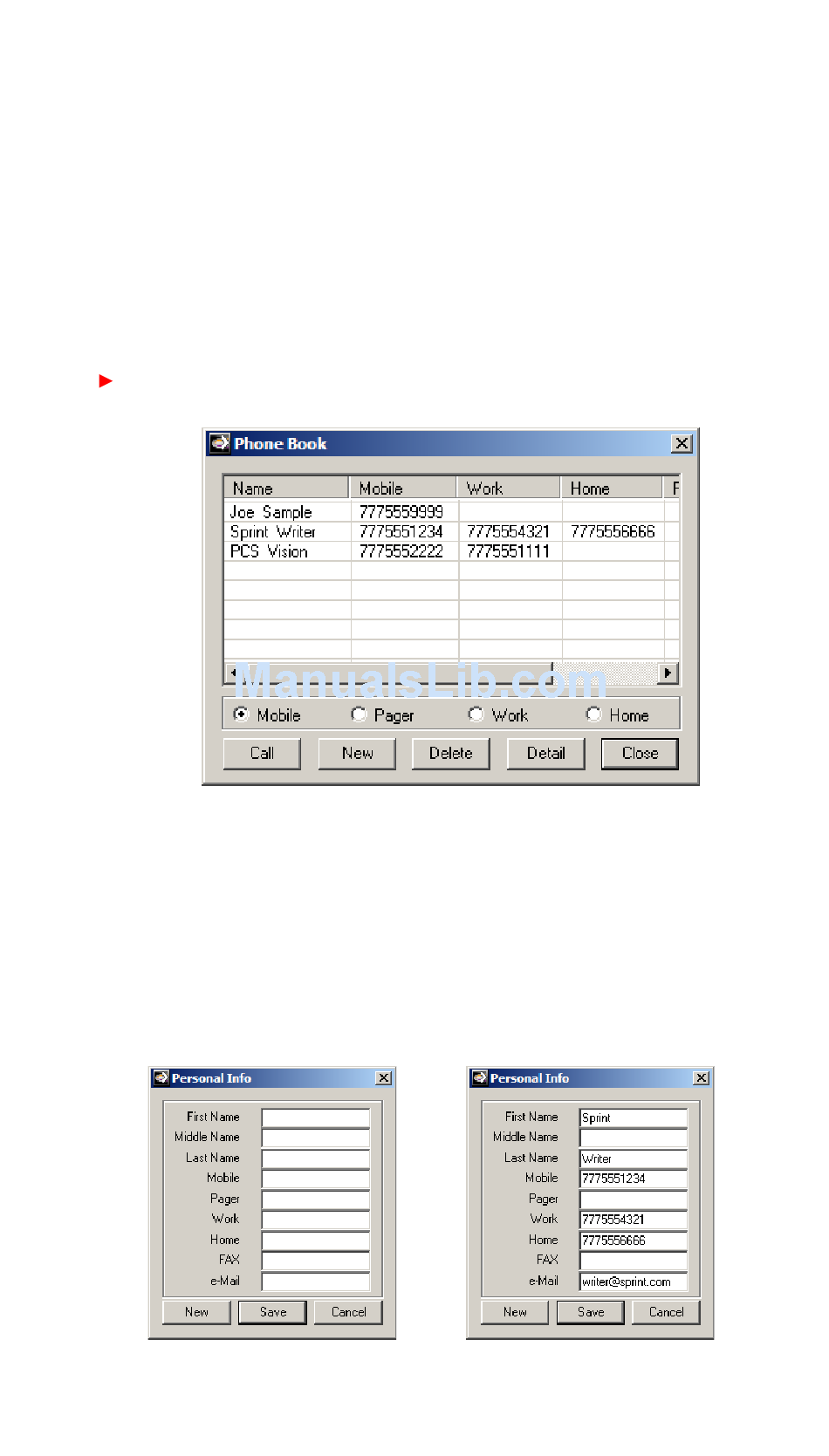Click First Name field containing Sprint

click(x=634, y=1118)
